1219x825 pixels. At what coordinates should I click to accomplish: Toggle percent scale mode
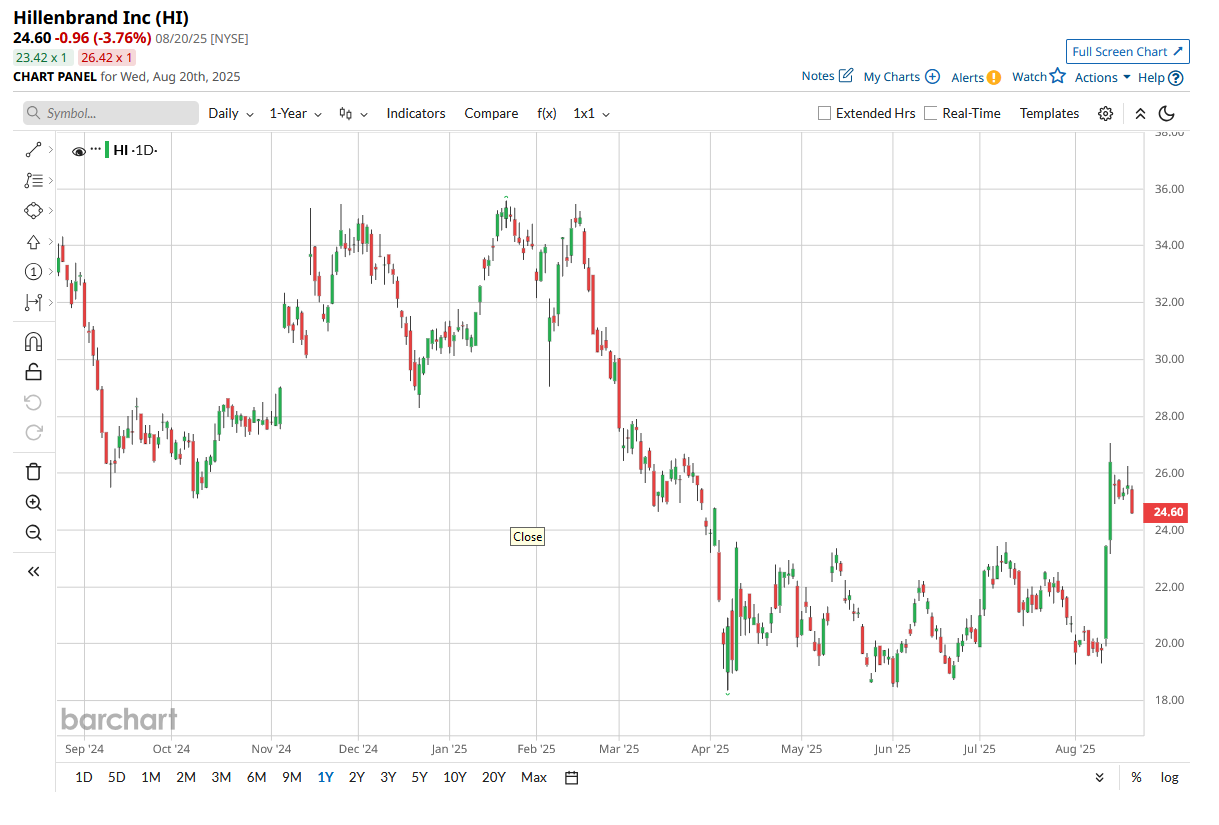point(1136,777)
